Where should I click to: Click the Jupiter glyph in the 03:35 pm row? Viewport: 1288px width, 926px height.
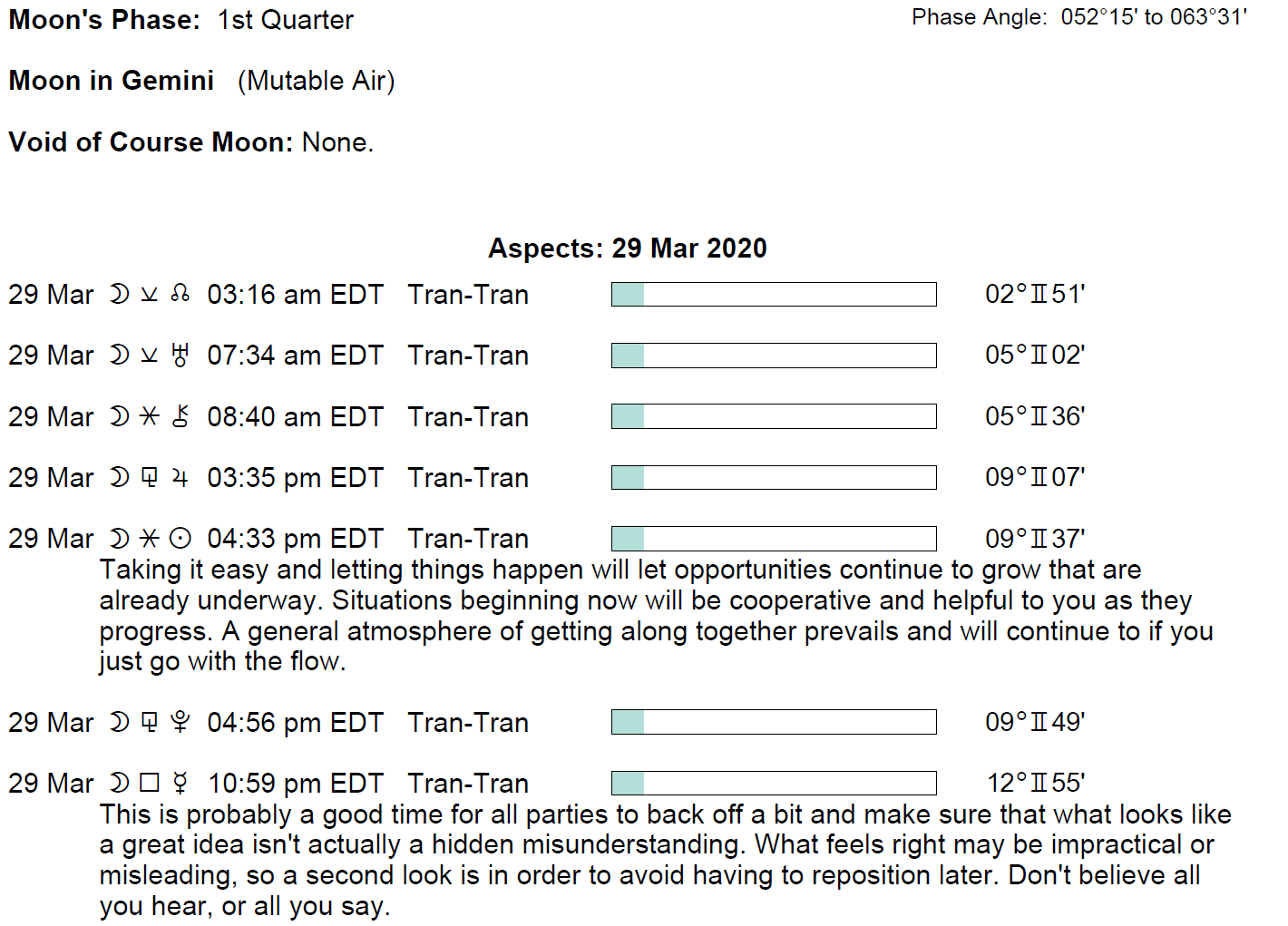point(180,478)
